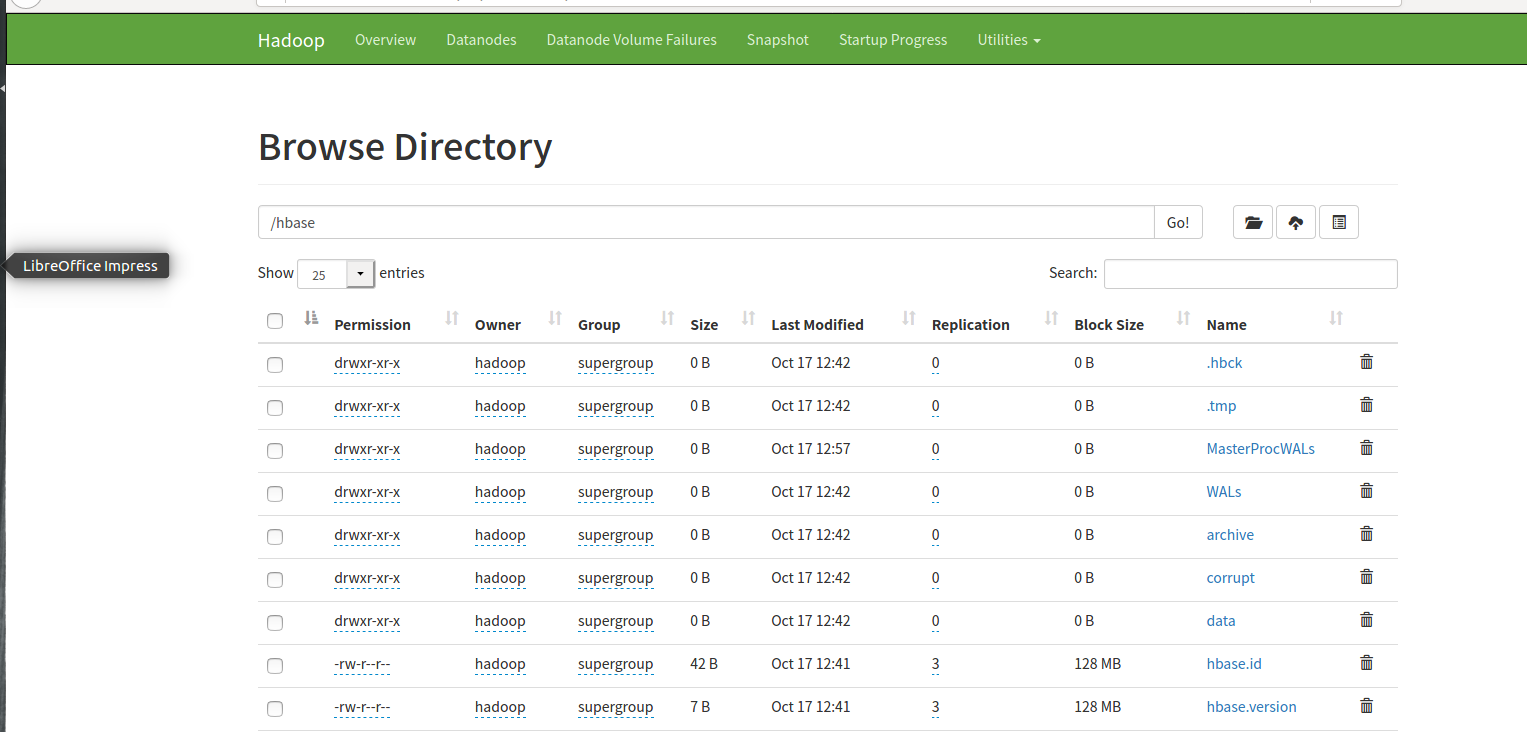Open the Startup Progress page

(x=893, y=40)
